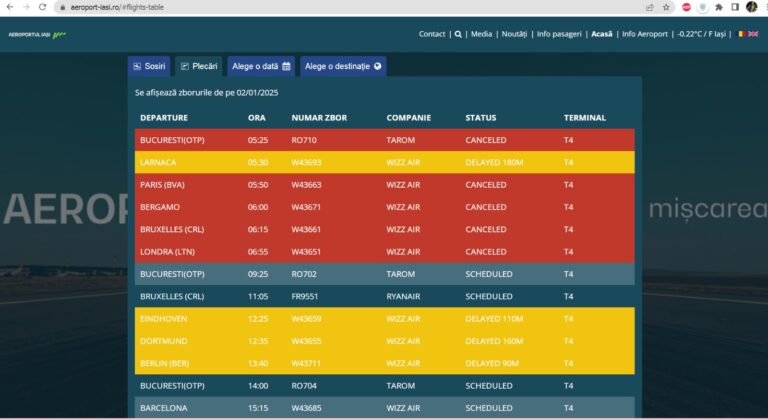Screen dimensions: 768x419
Task: Select the canceled RO710 flight number
Action: coord(304,140)
